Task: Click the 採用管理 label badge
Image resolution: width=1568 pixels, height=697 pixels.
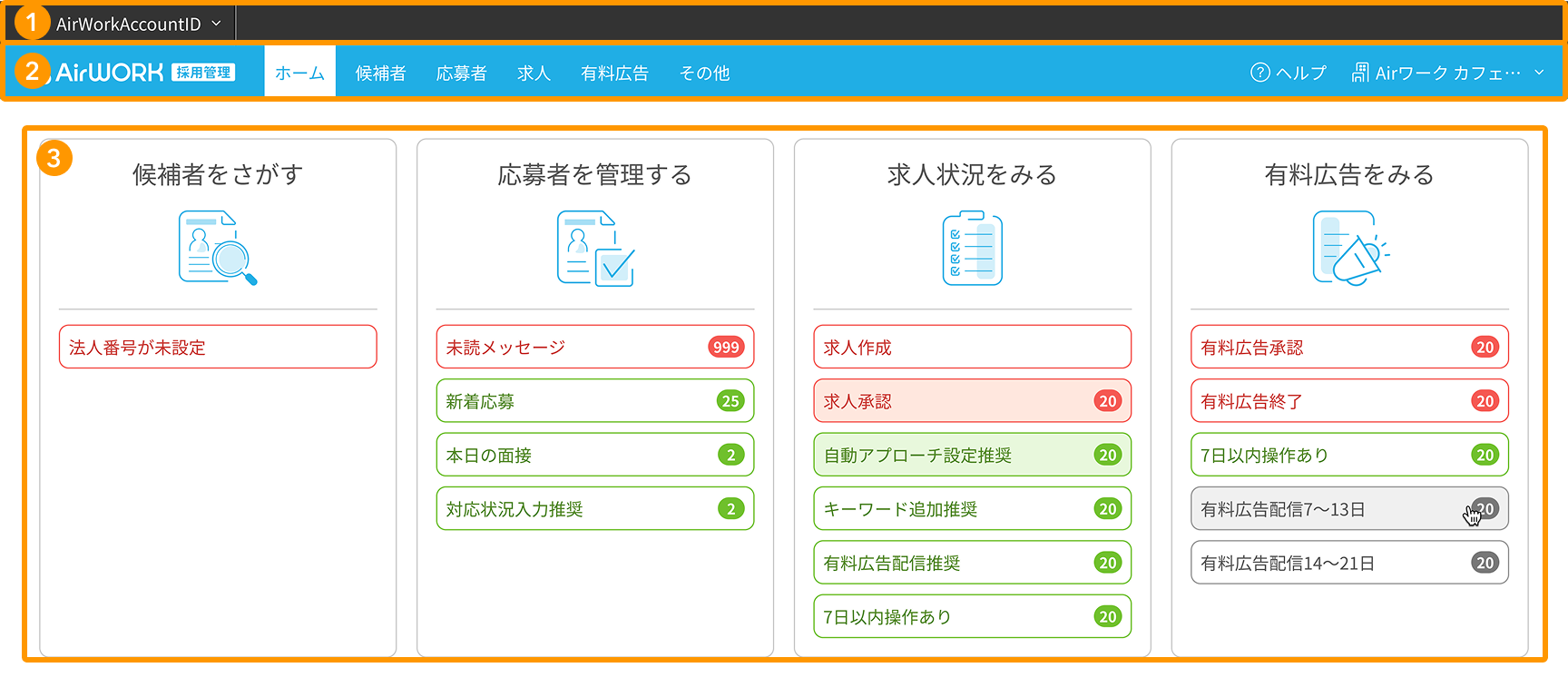Action: click(x=203, y=73)
